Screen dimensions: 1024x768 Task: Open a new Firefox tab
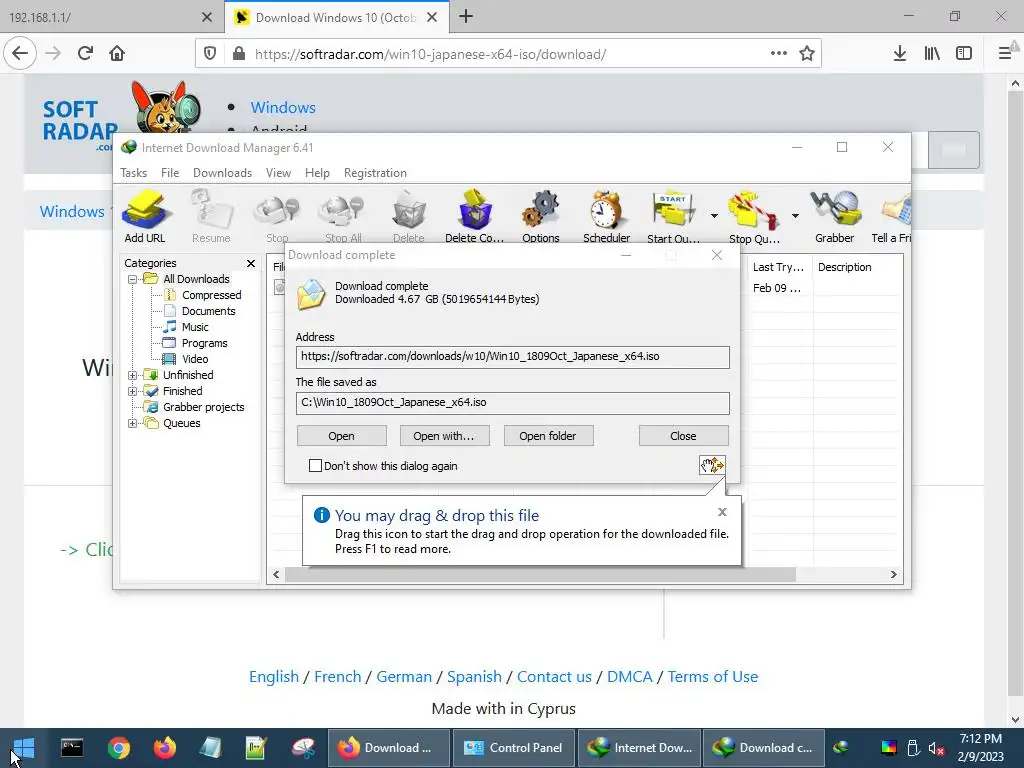[x=466, y=17]
